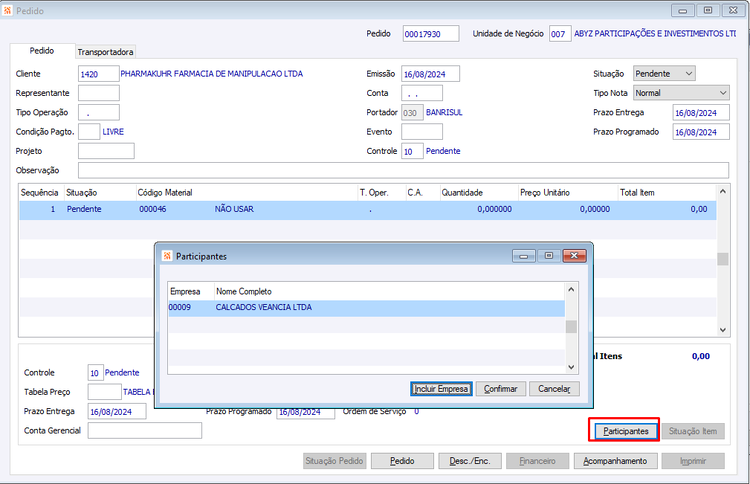Minimize the Participantes dialog
750x484 pixels.
click(524, 256)
